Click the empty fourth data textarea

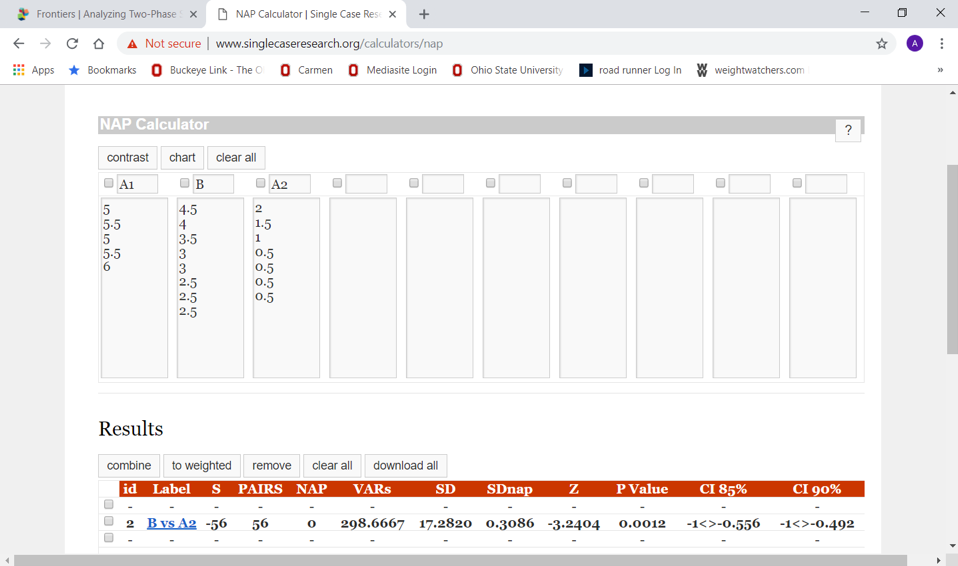[363, 287]
